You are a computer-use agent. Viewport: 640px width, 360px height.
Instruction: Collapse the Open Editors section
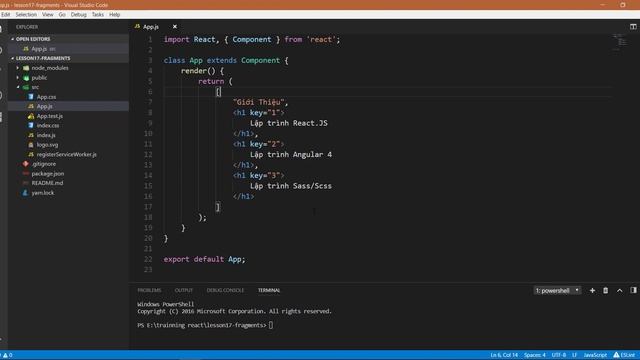[33, 39]
